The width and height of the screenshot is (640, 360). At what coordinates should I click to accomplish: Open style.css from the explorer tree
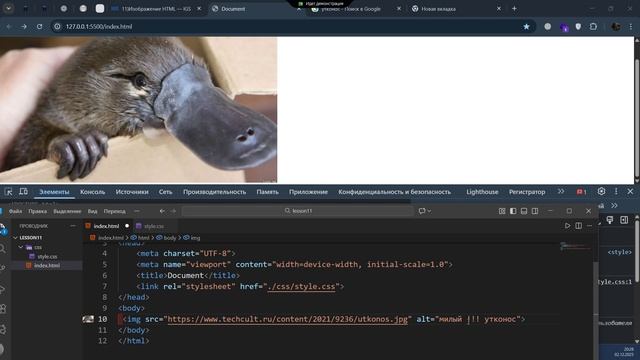(47, 257)
